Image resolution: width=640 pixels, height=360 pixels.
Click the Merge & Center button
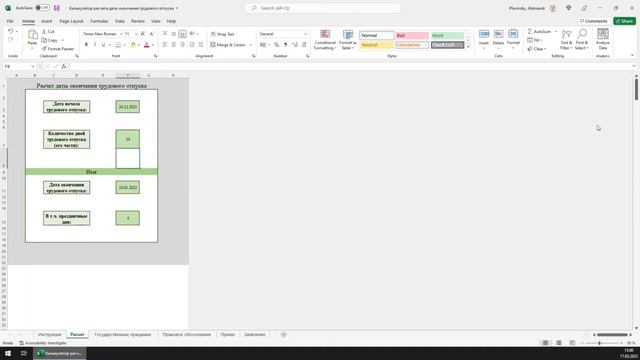click(x=228, y=44)
